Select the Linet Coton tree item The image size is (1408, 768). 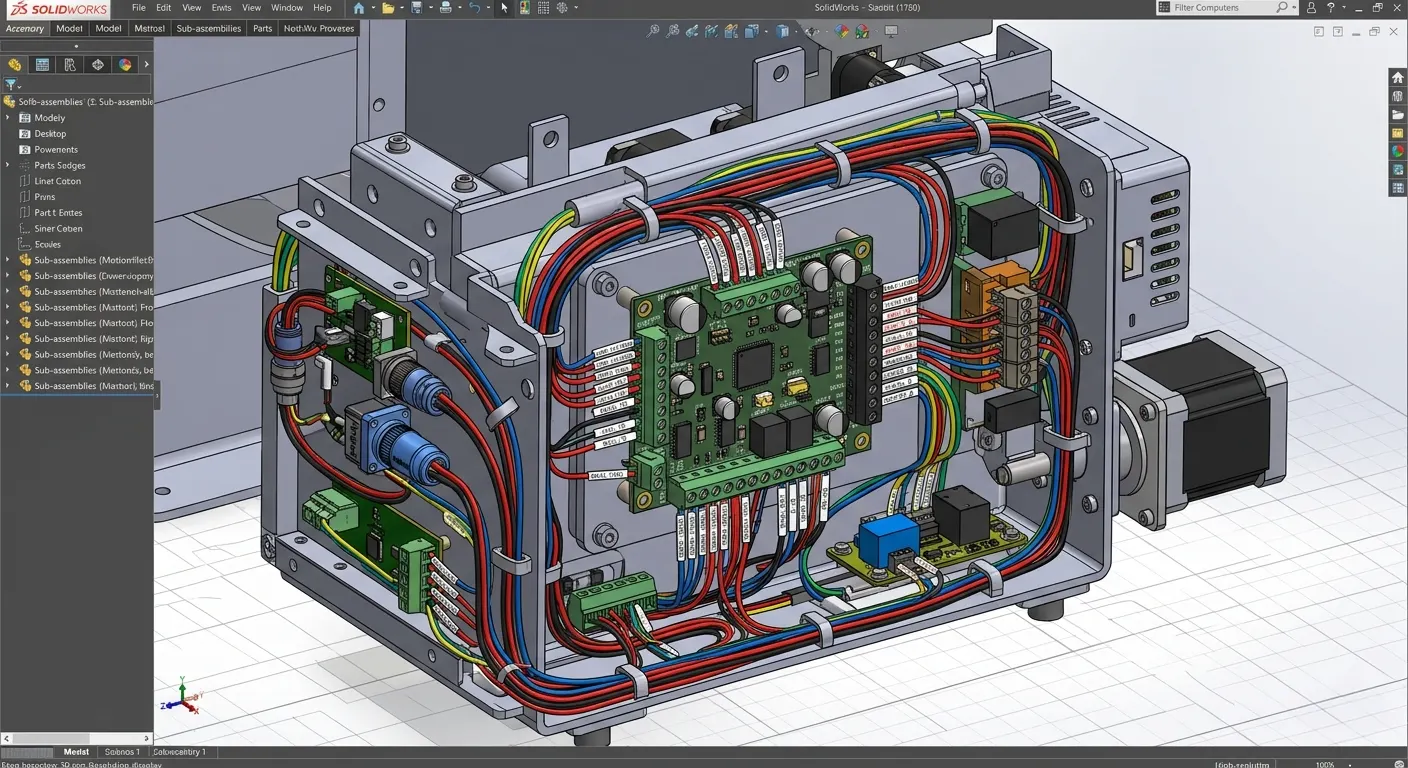pyautogui.click(x=58, y=181)
